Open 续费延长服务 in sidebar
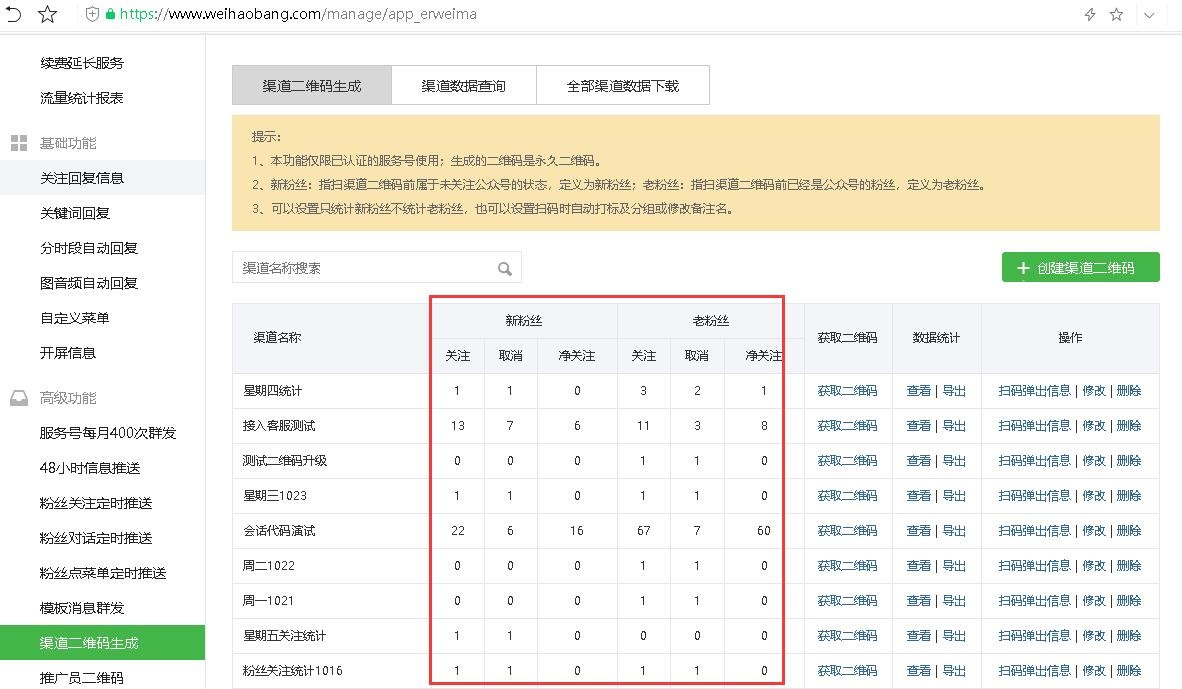Screen dimensions: 1182x689 pos(81,63)
